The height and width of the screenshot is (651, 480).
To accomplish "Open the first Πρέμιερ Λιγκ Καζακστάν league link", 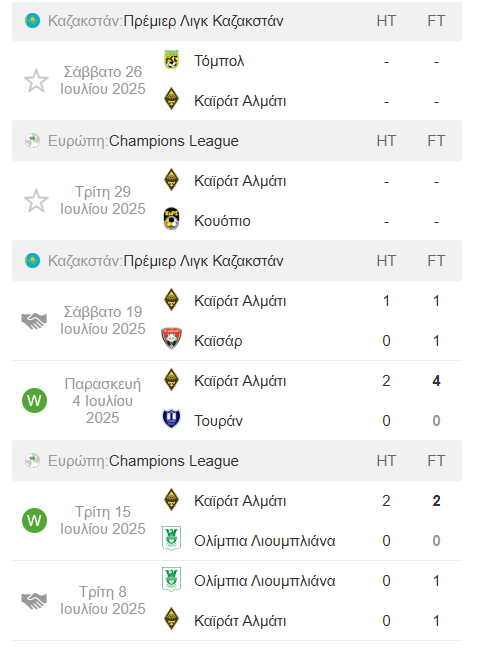I will click(203, 21).
